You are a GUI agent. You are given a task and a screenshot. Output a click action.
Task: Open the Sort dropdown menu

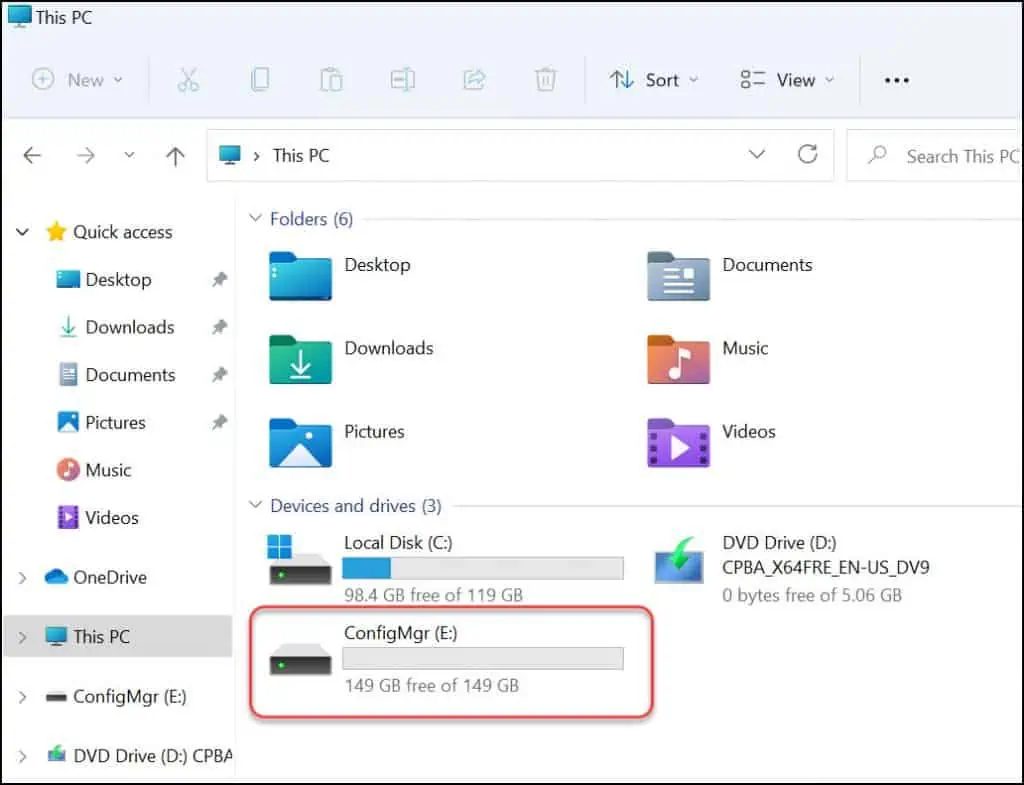[x=654, y=80]
